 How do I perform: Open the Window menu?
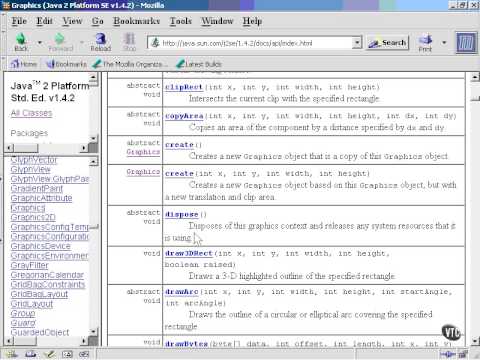(x=217, y=21)
